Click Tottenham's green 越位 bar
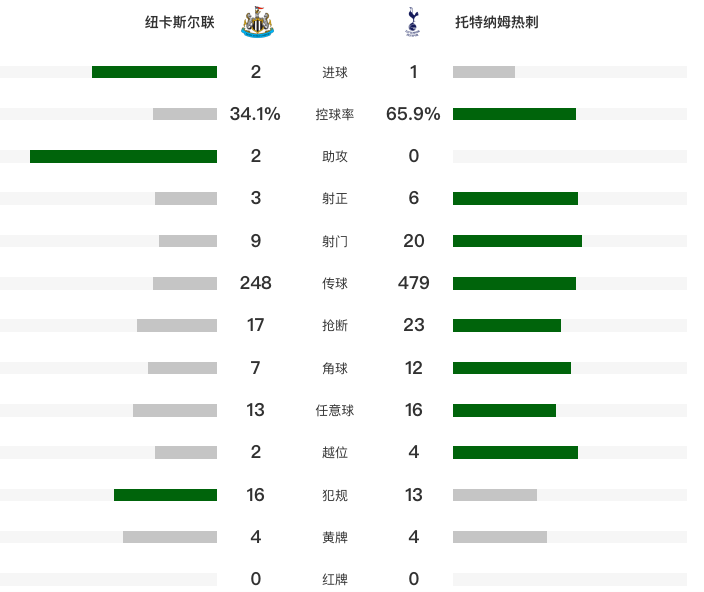Image resolution: width=704 pixels, height=592 pixels. (x=515, y=452)
